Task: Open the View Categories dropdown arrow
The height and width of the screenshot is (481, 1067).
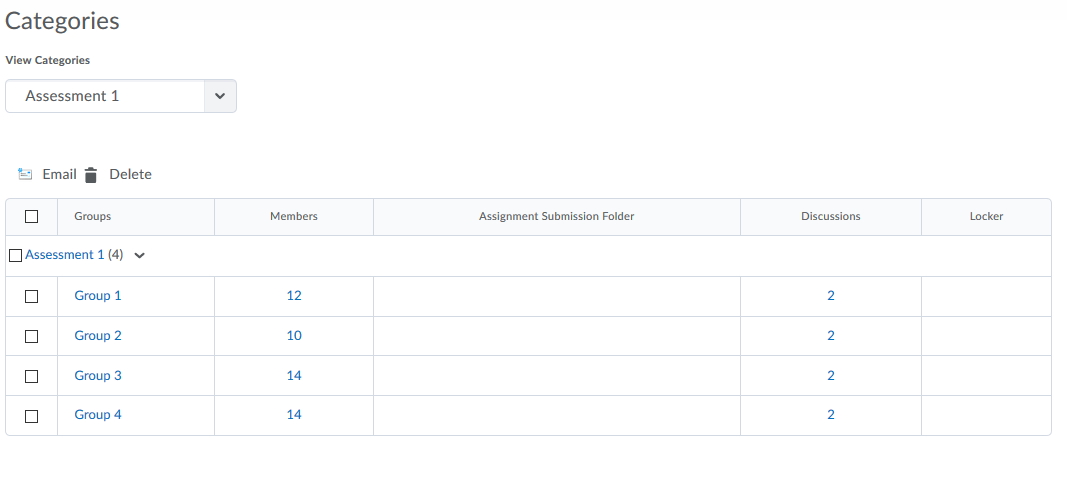Action: point(220,96)
